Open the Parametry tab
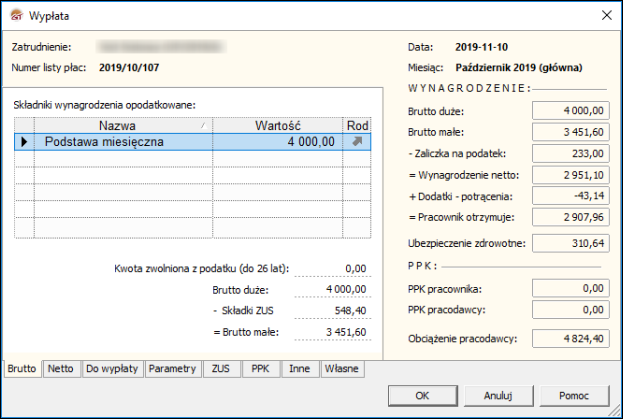 (172, 369)
